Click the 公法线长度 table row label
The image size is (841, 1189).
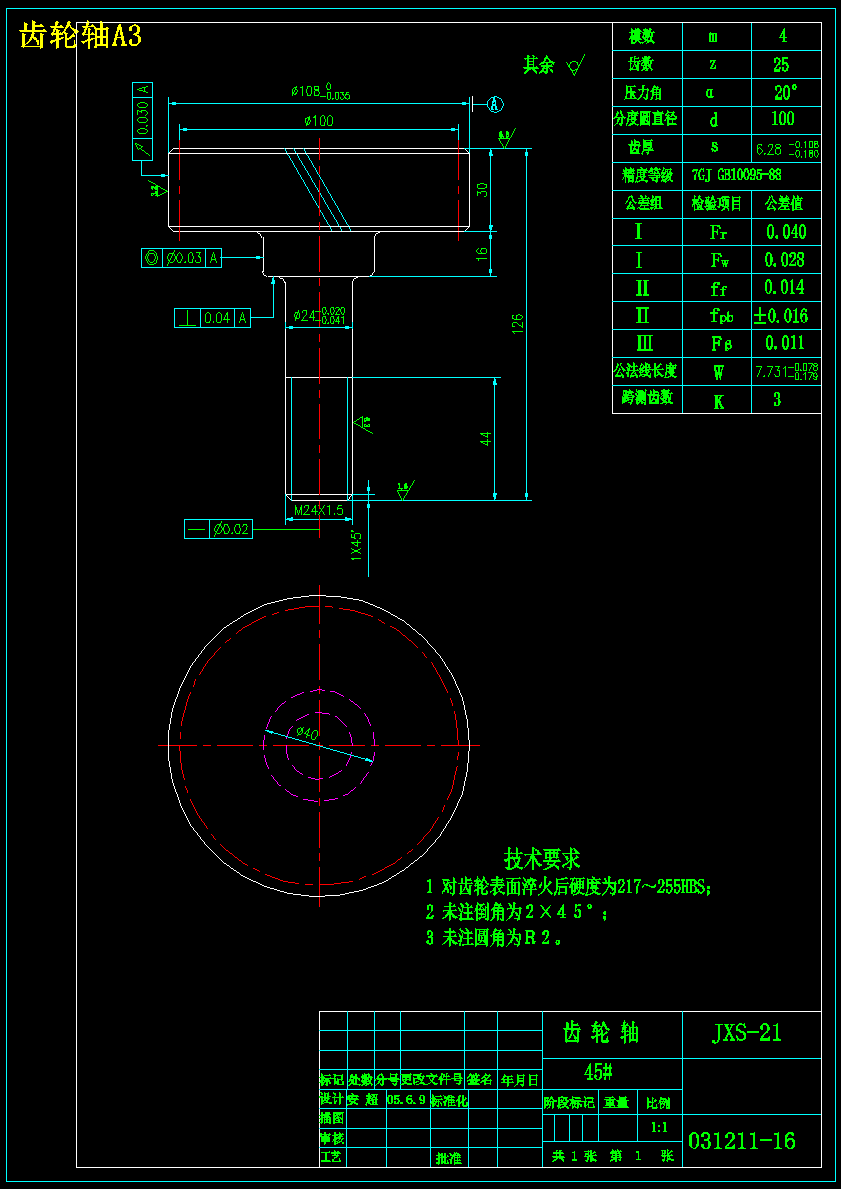tap(648, 372)
